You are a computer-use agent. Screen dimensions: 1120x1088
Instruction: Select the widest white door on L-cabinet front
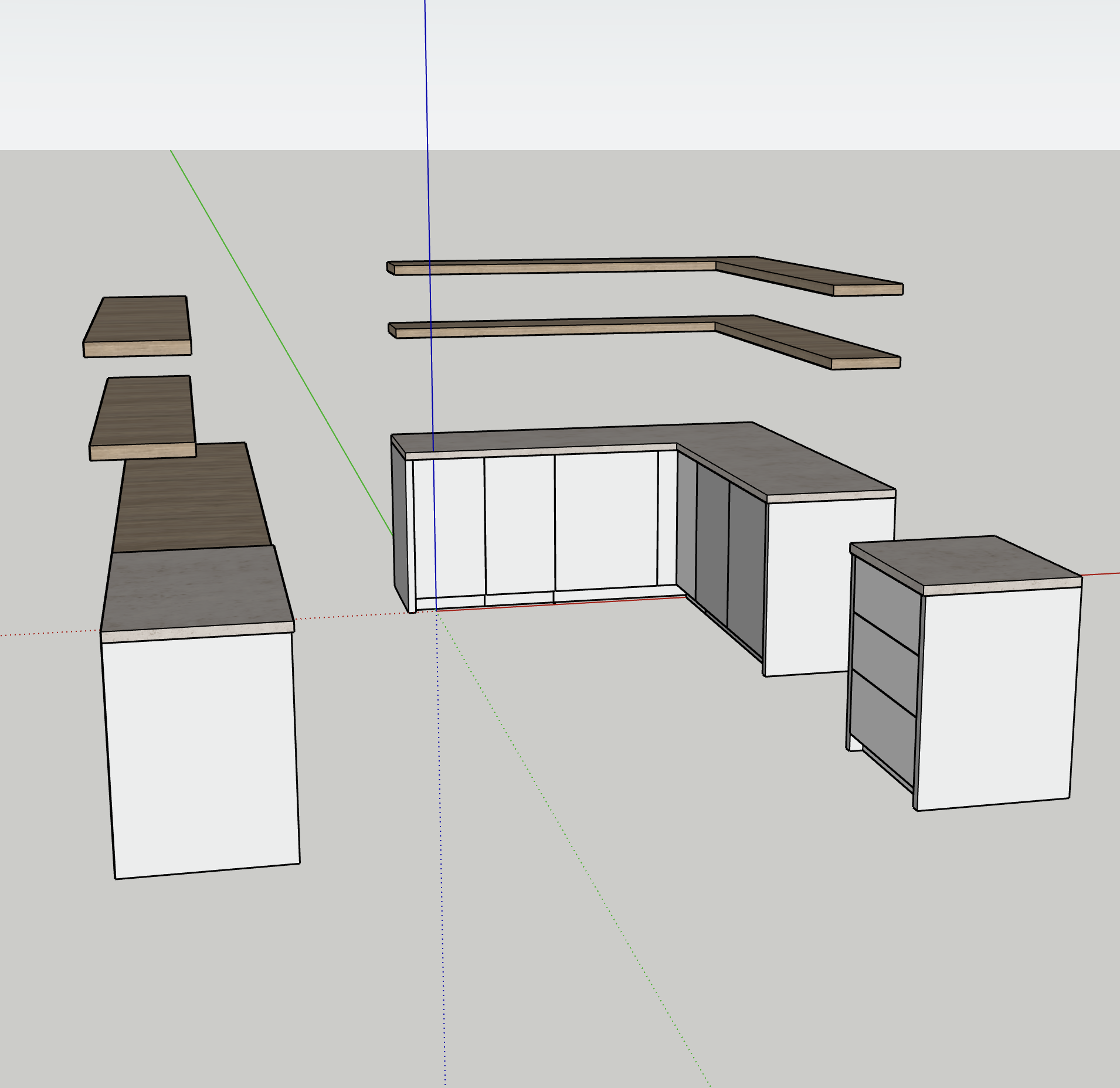[606, 521]
